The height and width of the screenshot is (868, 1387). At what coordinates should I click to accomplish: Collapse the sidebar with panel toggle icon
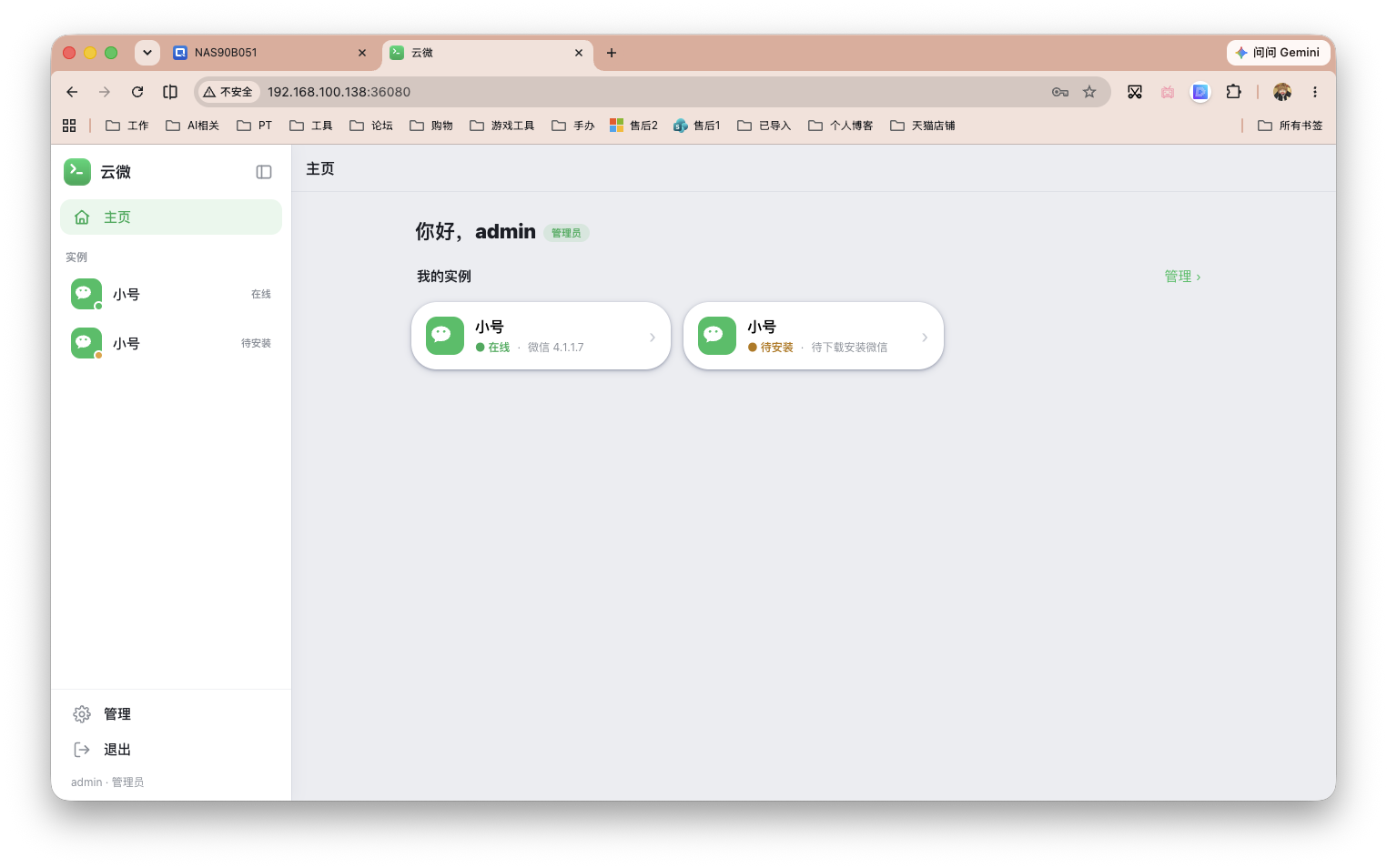264,172
